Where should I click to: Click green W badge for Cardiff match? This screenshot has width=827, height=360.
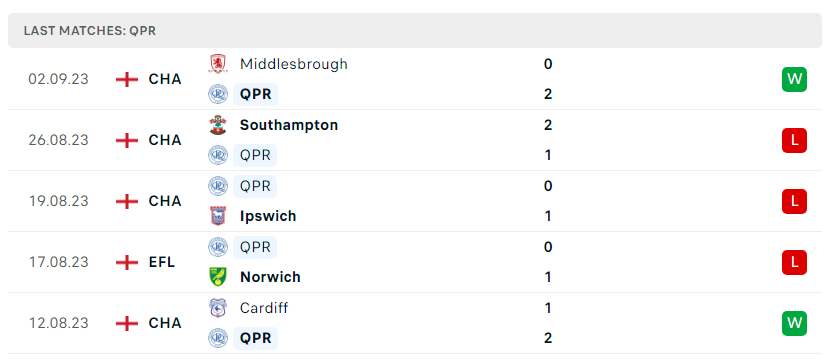pos(794,323)
